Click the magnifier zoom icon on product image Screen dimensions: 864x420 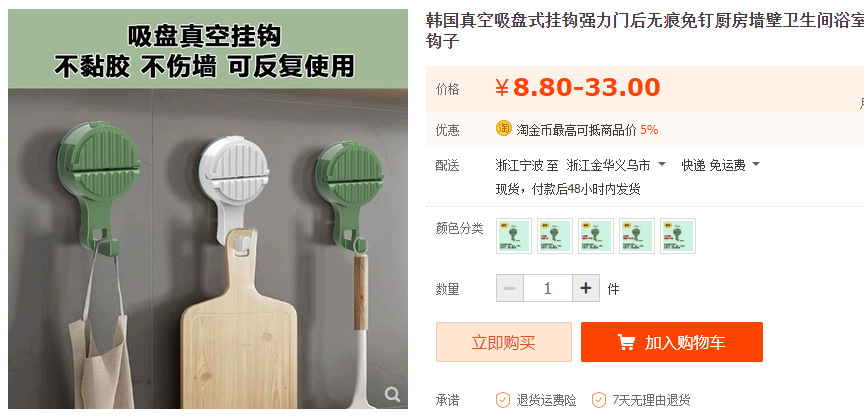pos(392,394)
